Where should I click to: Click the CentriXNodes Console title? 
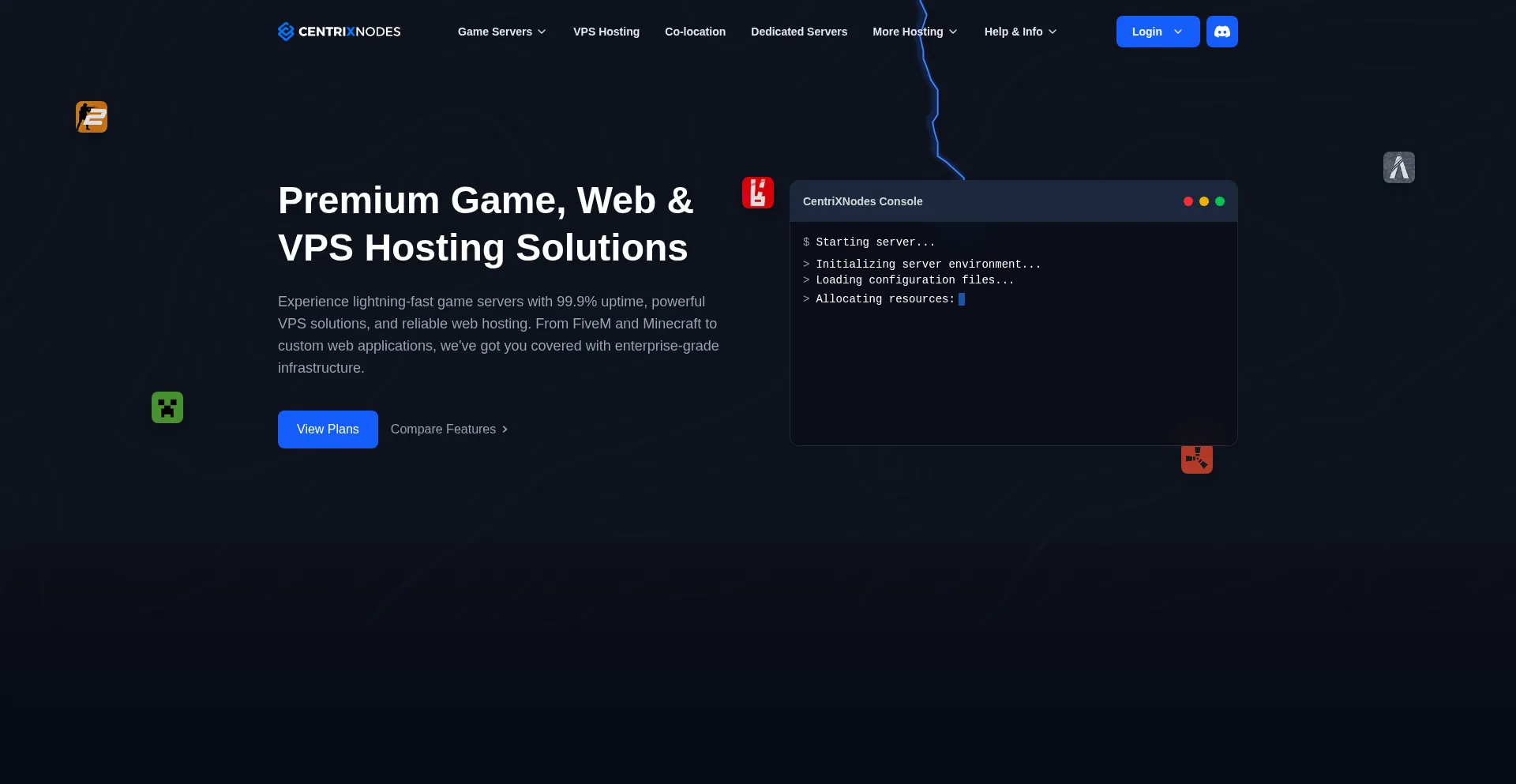(x=862, y=201)
